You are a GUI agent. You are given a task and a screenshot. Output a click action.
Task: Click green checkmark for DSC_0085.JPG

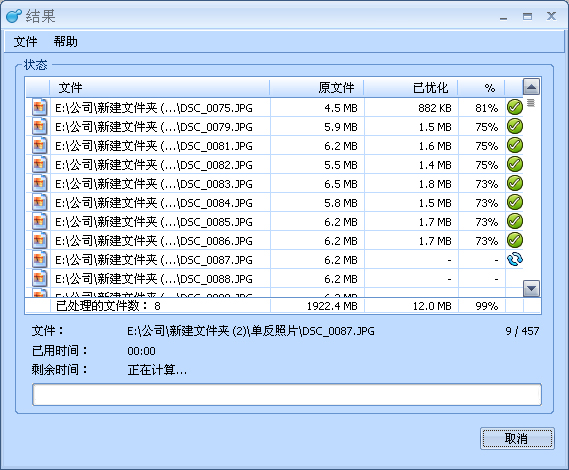pyautogui.click(x=515, y=221)
